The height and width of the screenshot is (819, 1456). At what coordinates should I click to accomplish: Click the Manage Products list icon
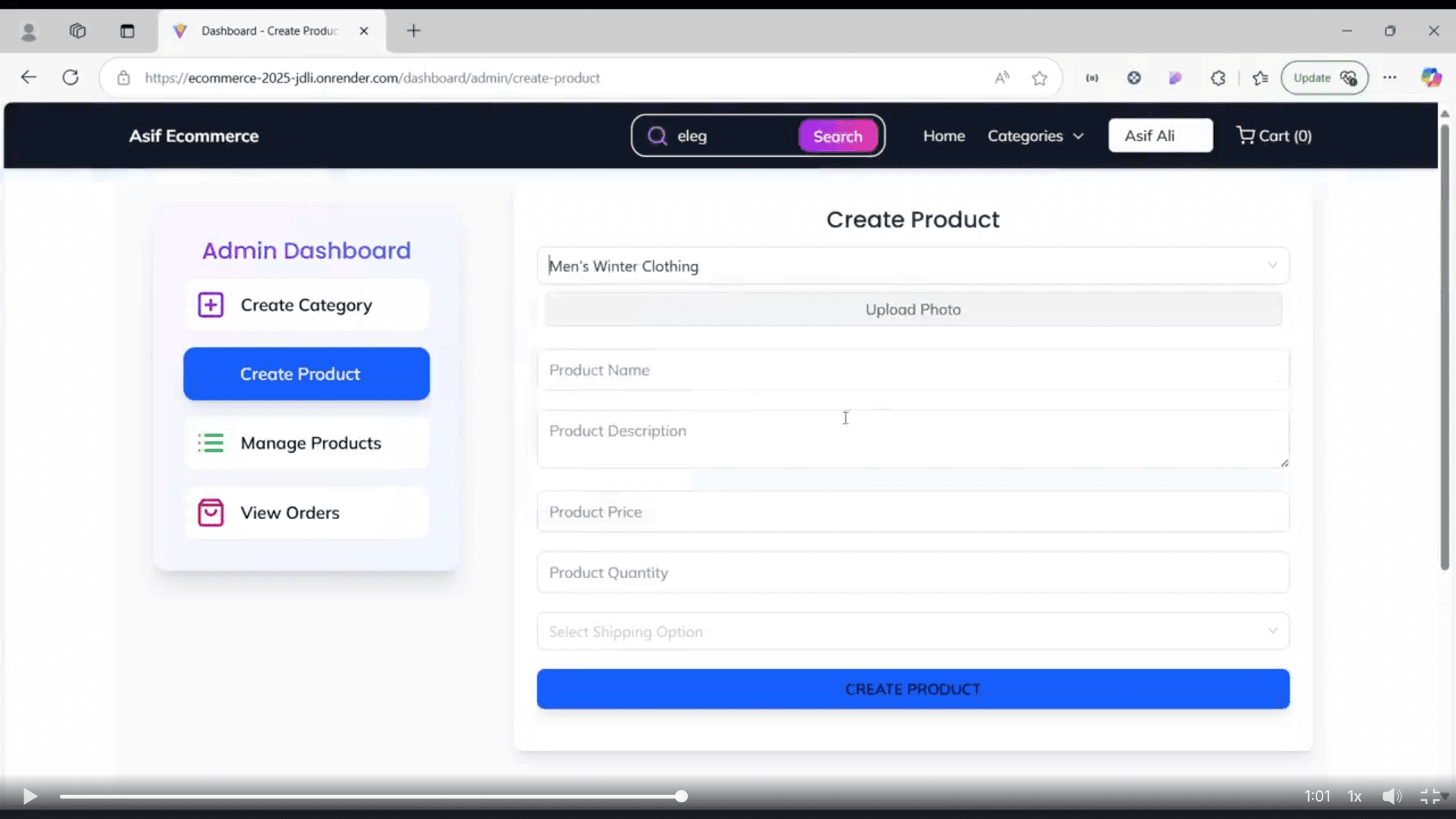pyautogui.click(x=211, y=443)
